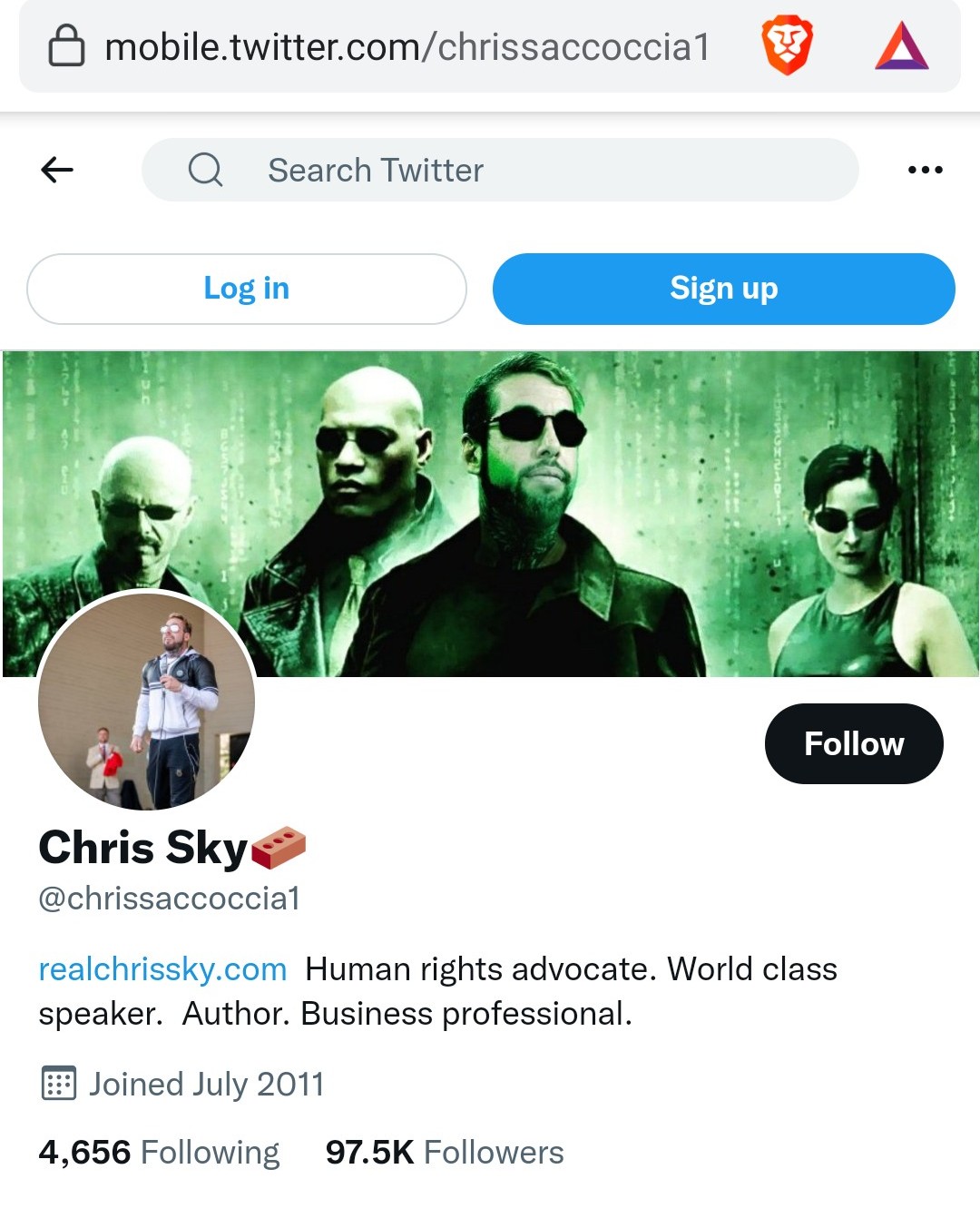Follow the Chris Sky account
Image resolution: width=980 pixels, height=1228 pixels.
(853, 743)
